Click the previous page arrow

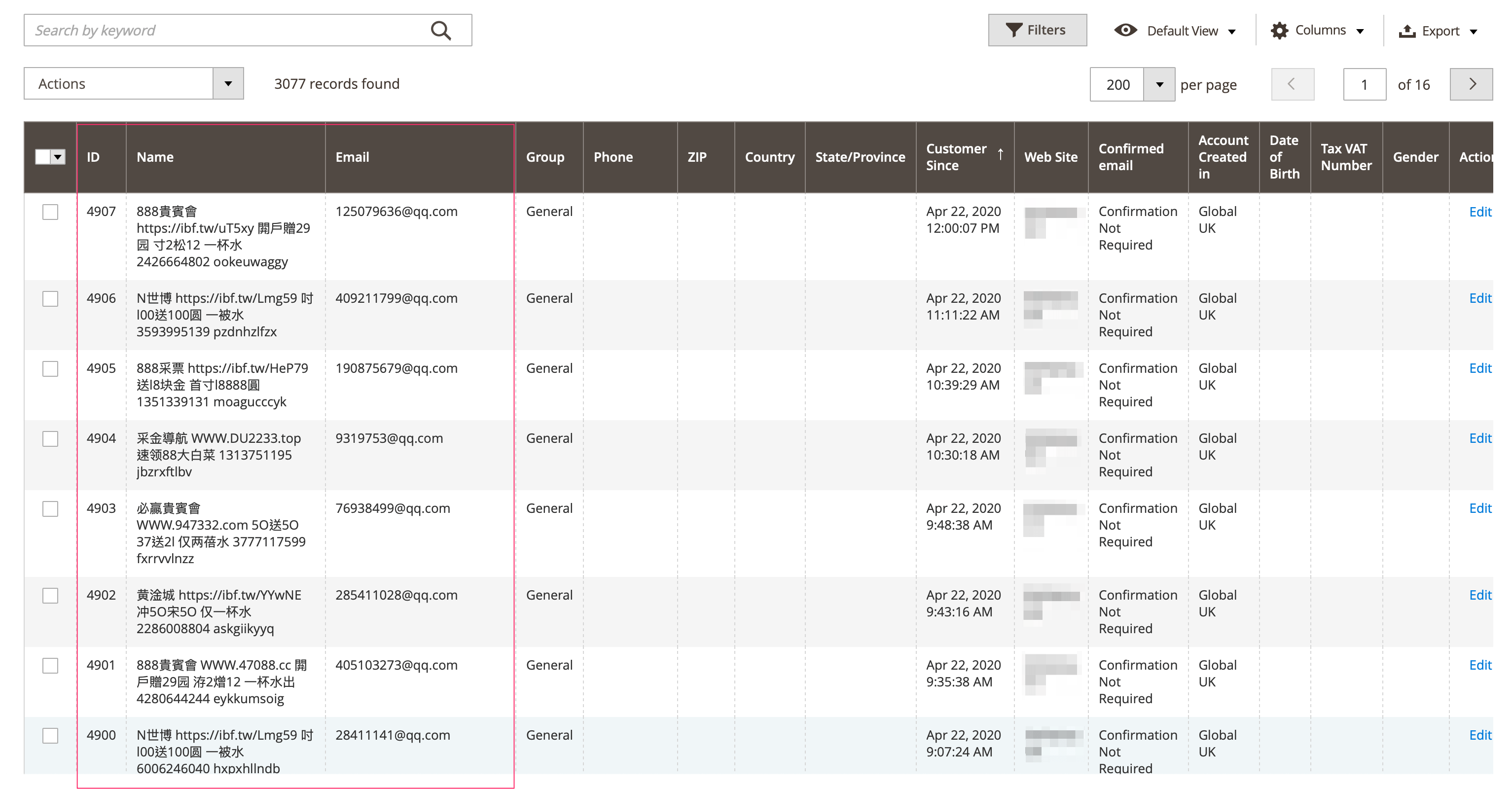pyautogui.click(x=1292, y=84)
